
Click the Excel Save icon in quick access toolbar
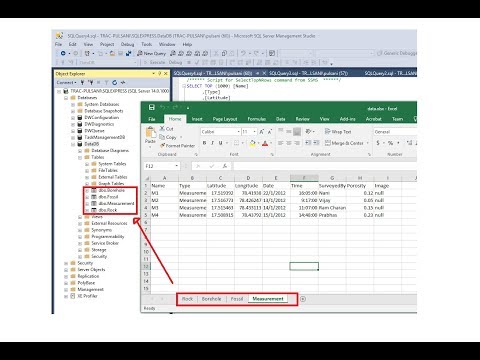[152, 107]
